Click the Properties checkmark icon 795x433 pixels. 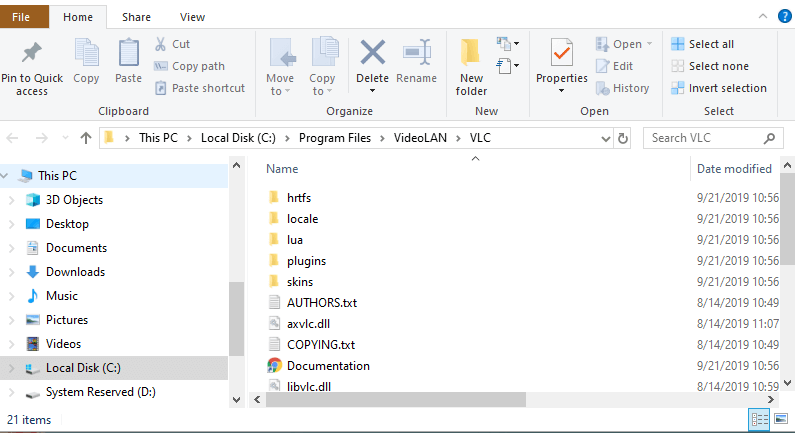[562, 53]
